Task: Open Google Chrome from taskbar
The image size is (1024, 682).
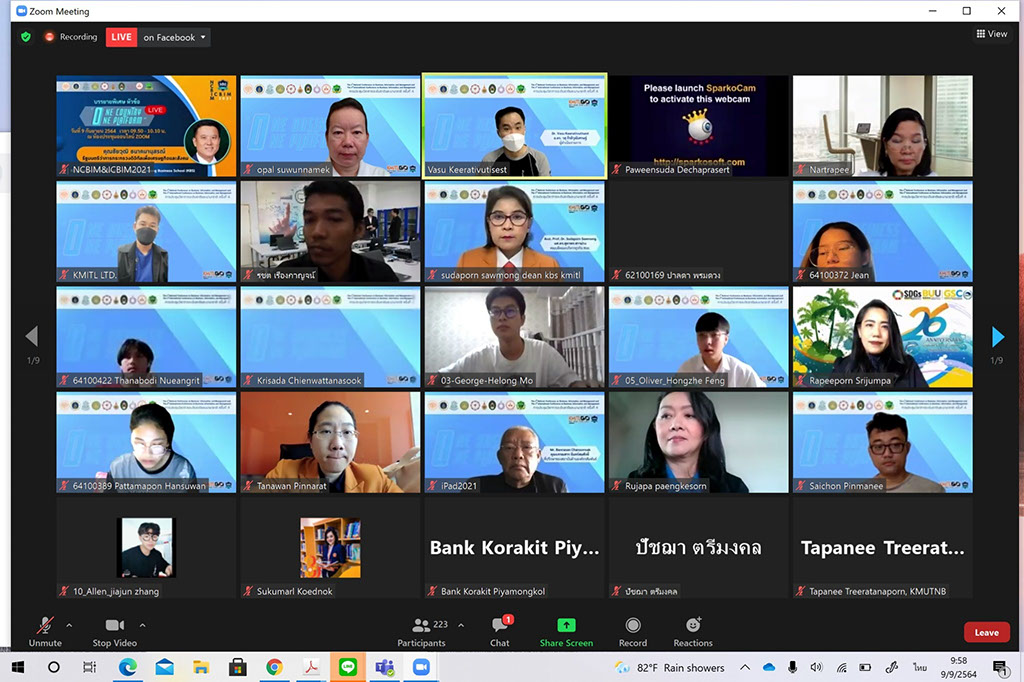Action: pos(274,667)
